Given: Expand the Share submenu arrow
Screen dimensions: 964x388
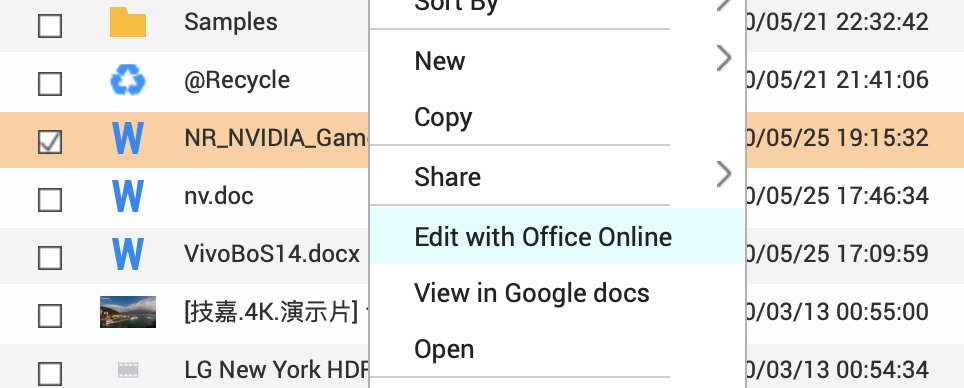Looking at the screenshot, I should pos(724,175).
